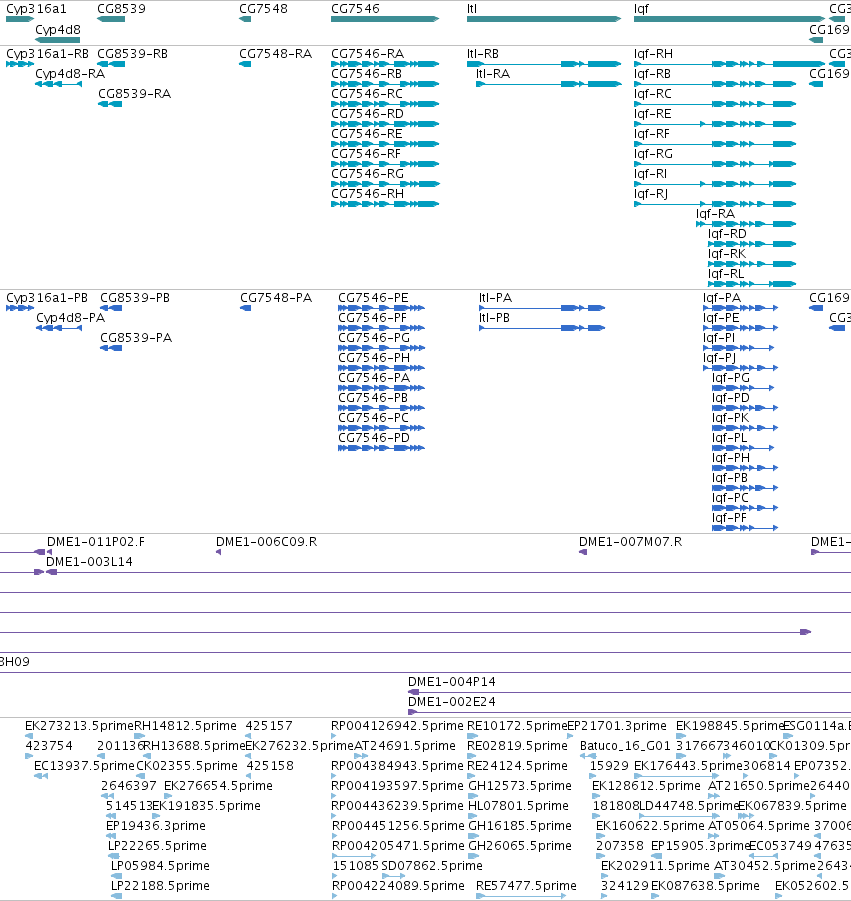Select the RP004126942.5prime EST label
The image size is (851, 901).
point(397,726)
